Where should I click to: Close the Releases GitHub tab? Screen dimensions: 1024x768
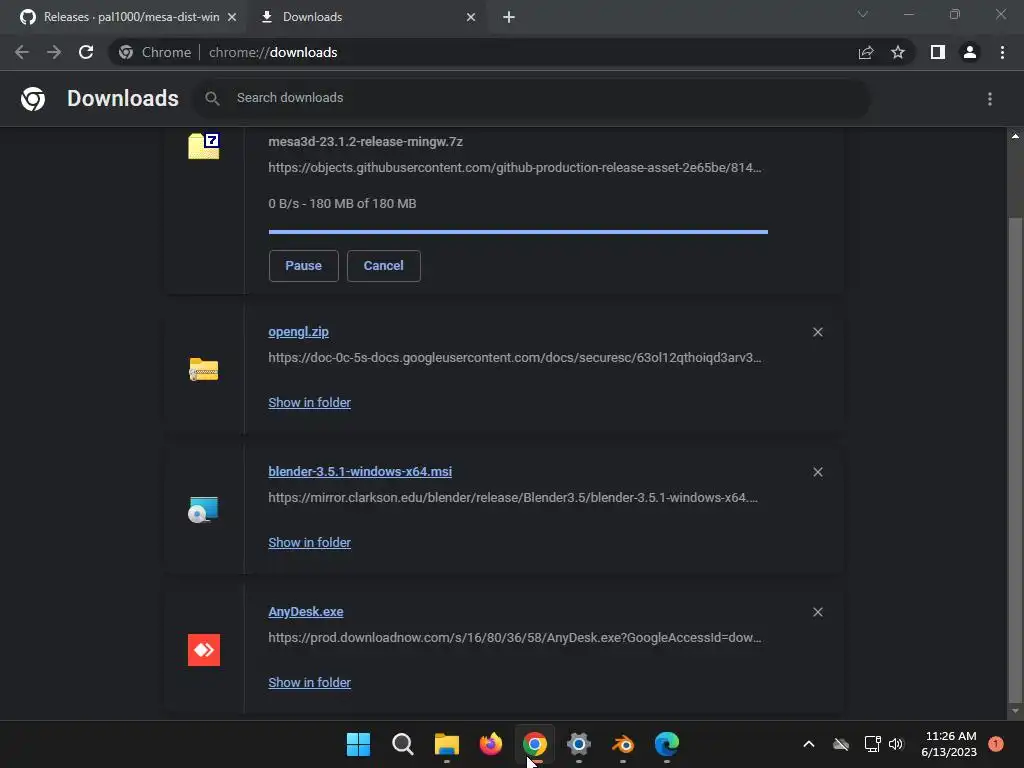coord(232,17)
